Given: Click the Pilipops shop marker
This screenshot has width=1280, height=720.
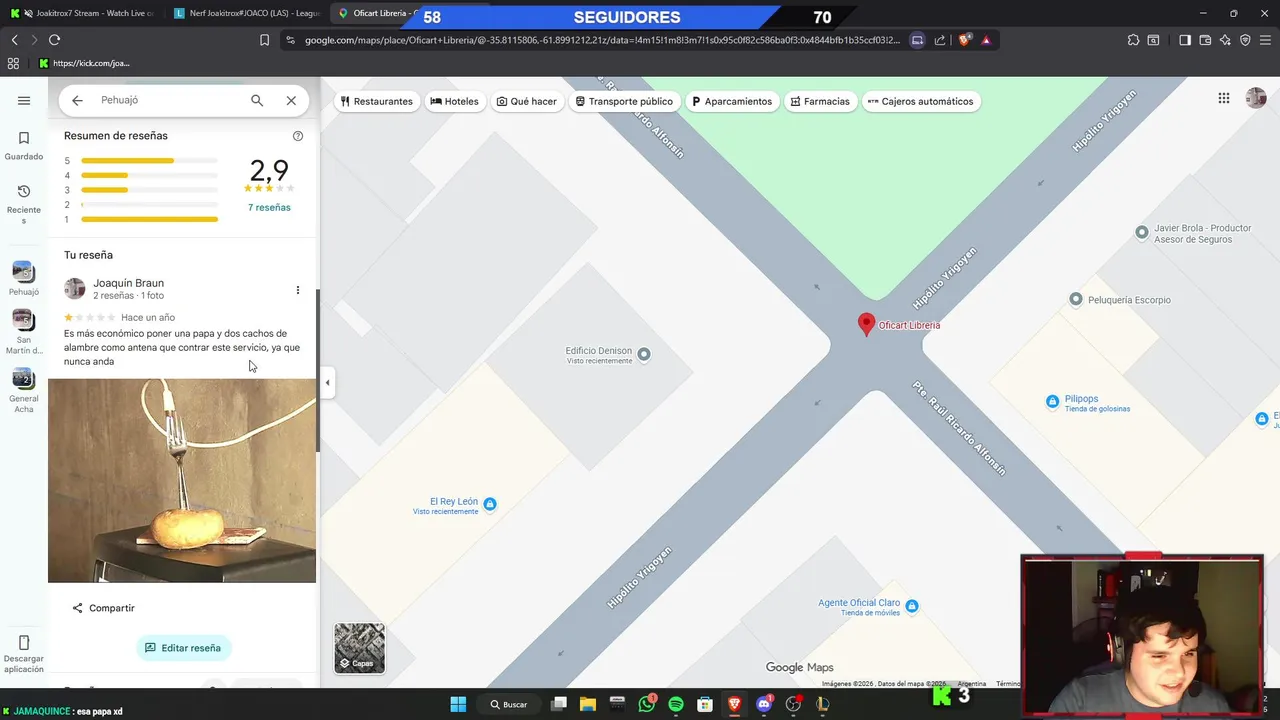Looking at the screenshot, I should click(x=1052, y=401).
